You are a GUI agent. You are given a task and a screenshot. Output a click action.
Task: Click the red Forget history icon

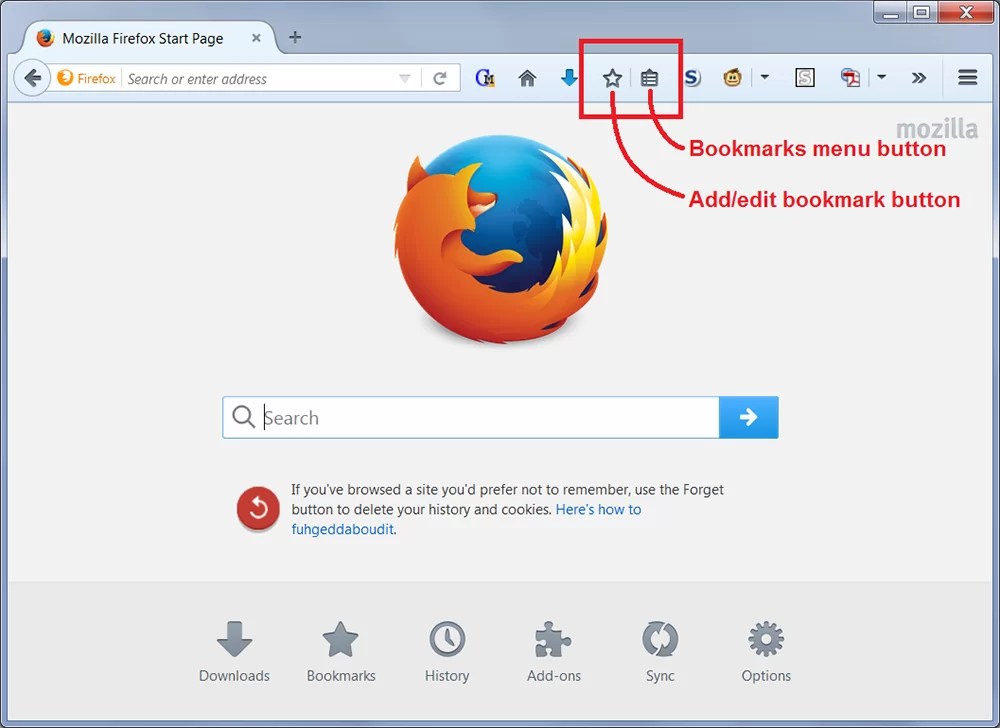[258, 509]
